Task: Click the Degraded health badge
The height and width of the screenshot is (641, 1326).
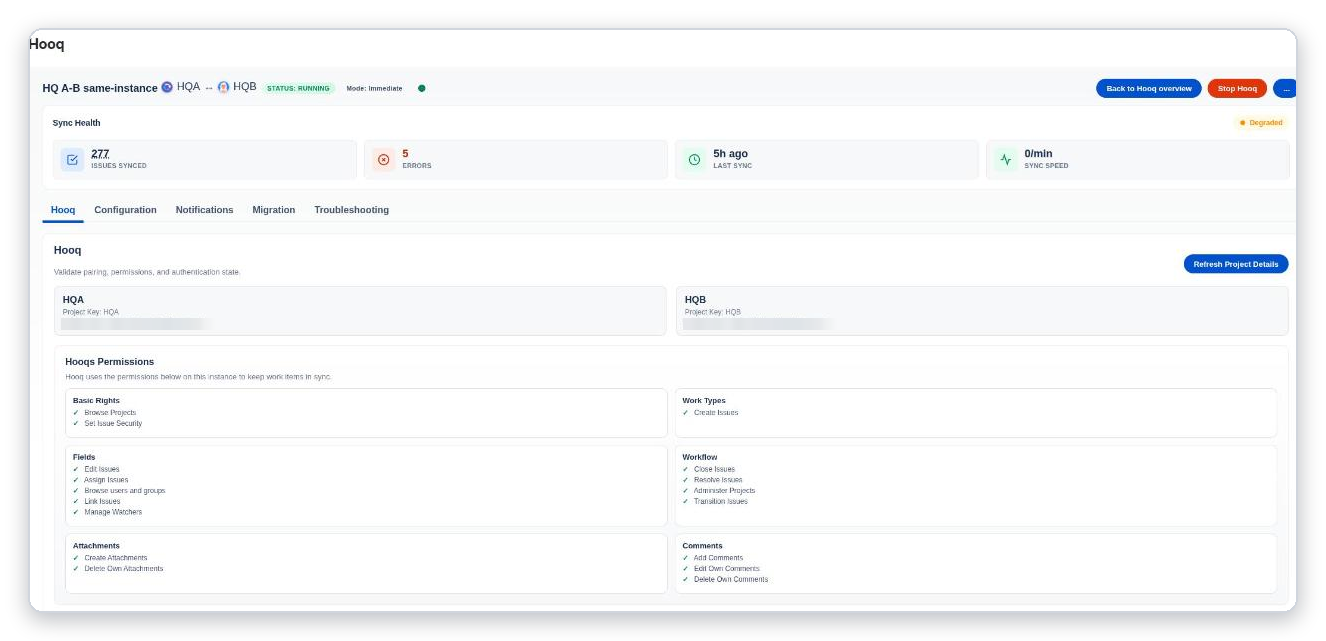Action: point(1261,123)
